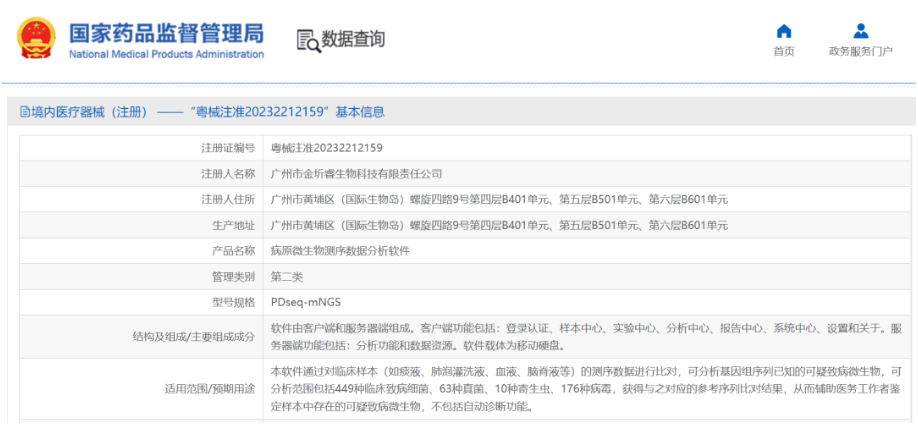
Task: Select company name 广州市金圻睿生物科技有限责任公司
Action: tap(357, 173)
